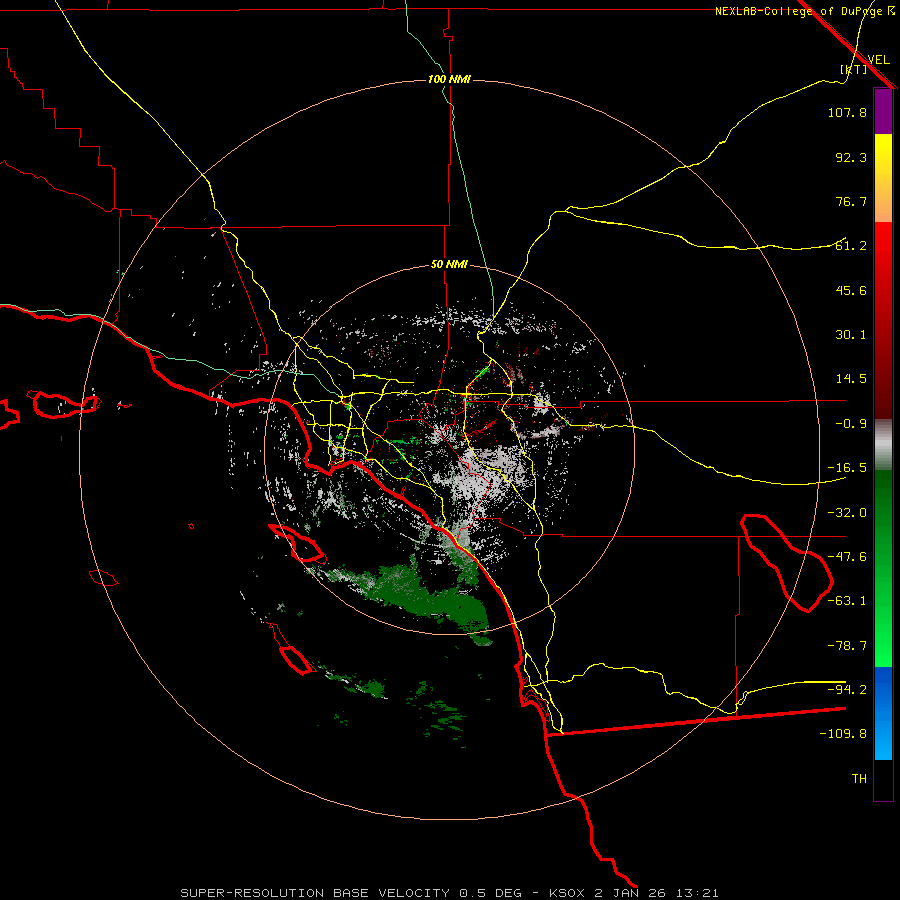Click the 45.6 velocity scale value
The image size is (900, 900).
click(x=851, y=290)
